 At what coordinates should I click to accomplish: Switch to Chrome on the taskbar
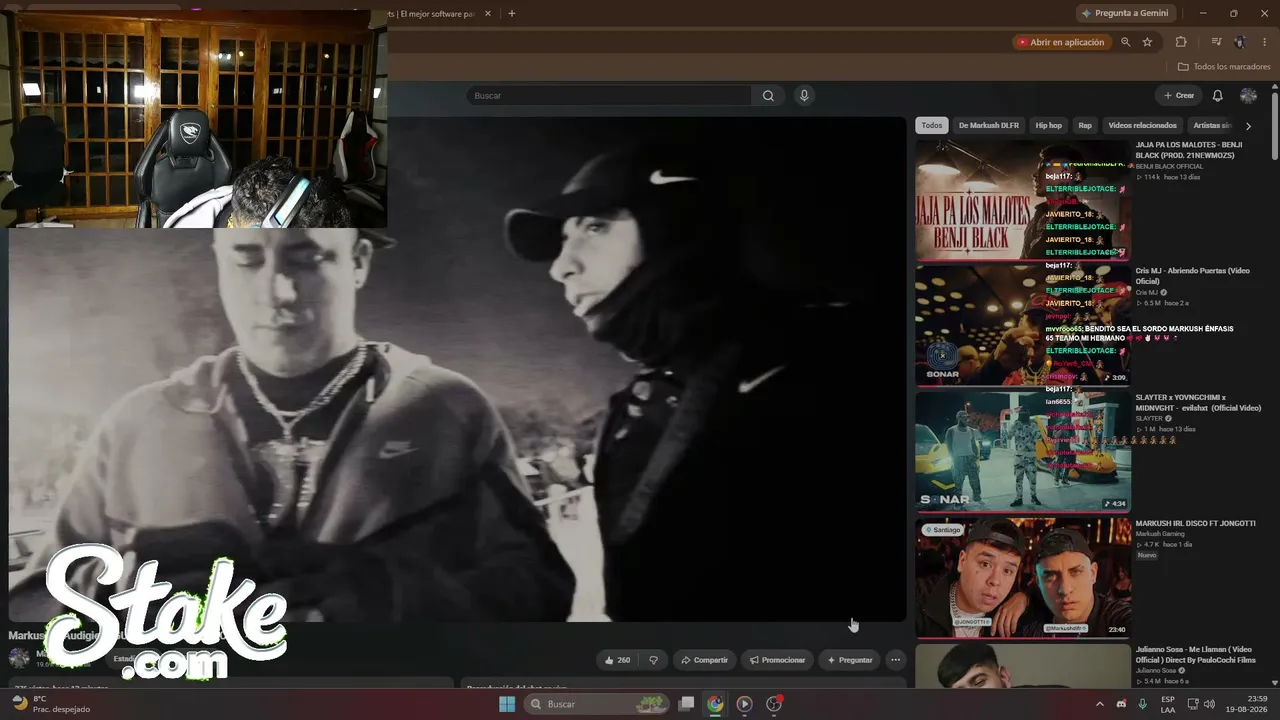pos(715,704)
